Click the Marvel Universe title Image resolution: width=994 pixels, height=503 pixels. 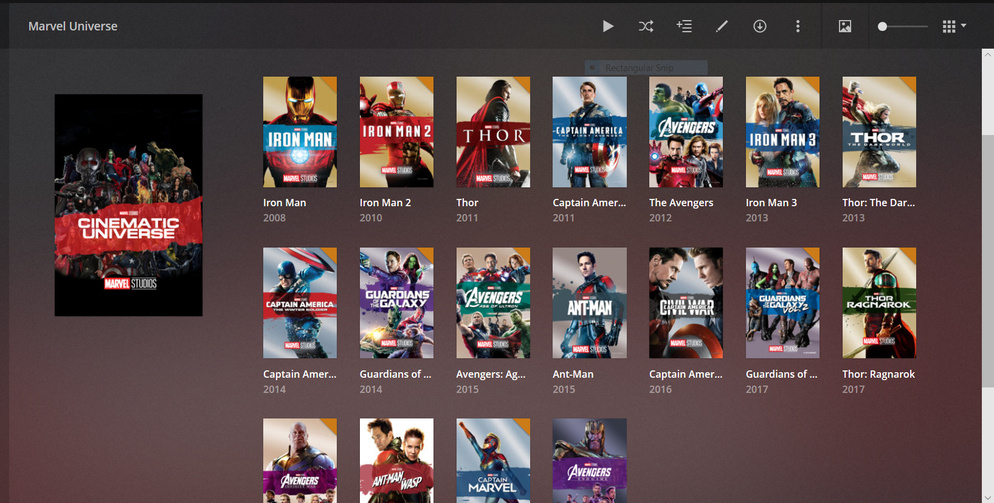click(x=73, y=26)
